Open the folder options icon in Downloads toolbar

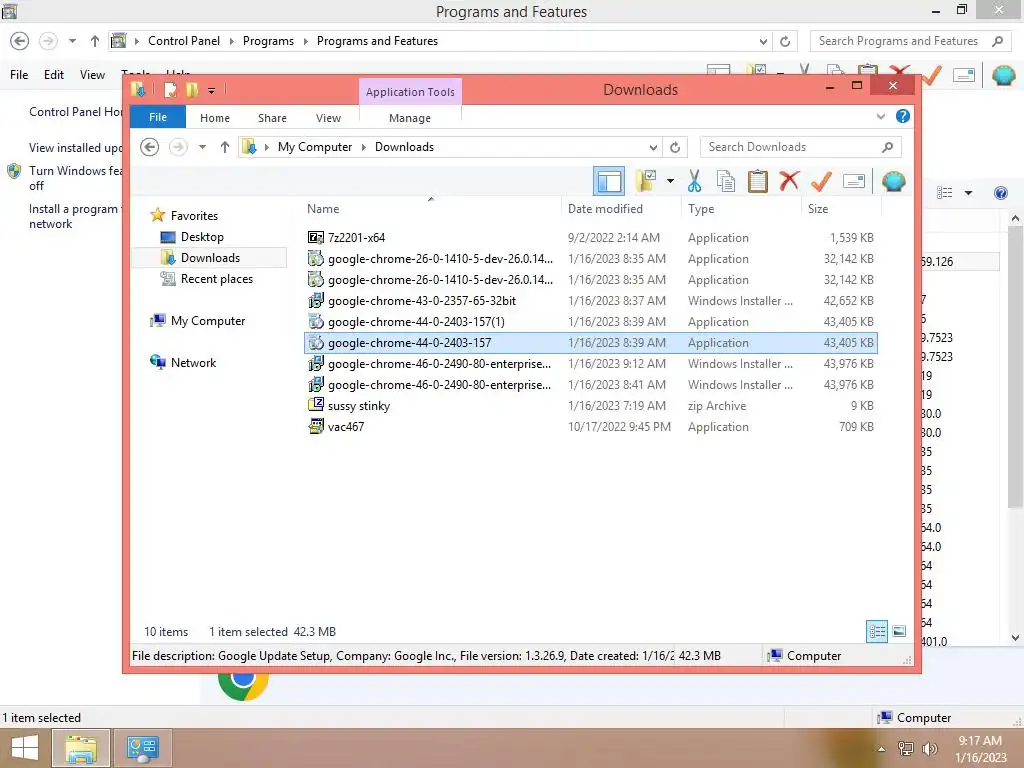[x=646, y=181]
